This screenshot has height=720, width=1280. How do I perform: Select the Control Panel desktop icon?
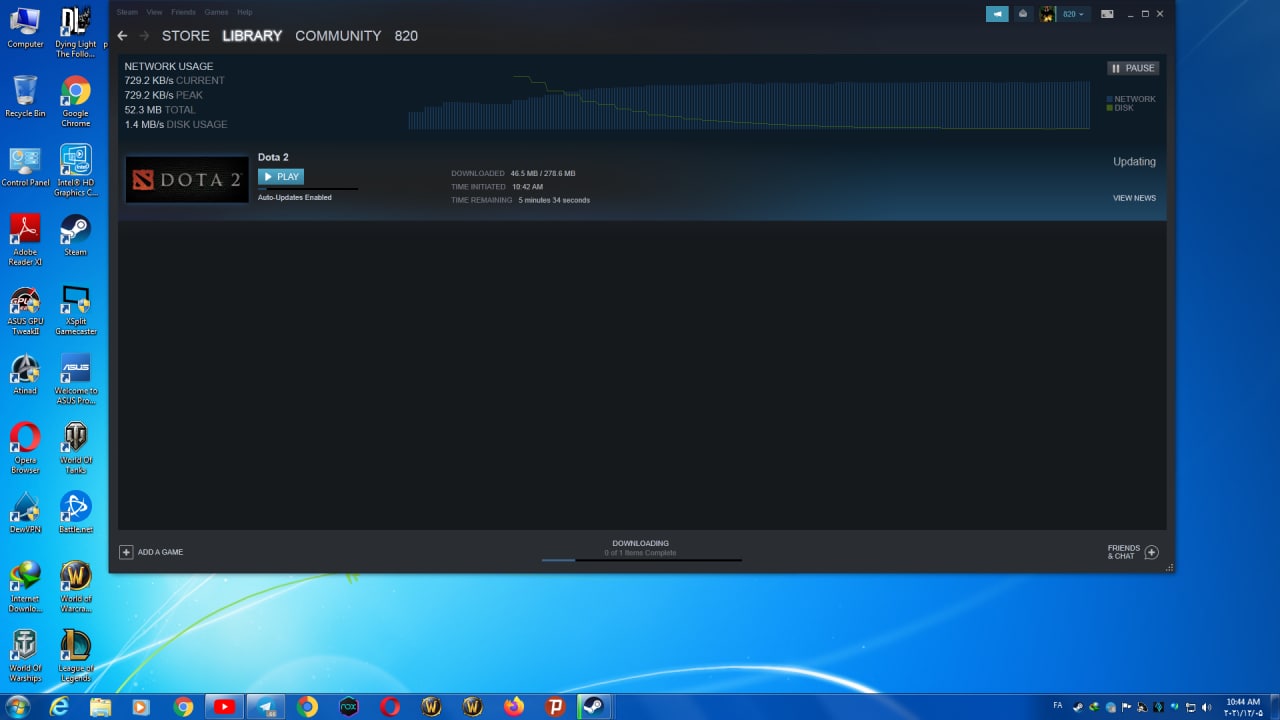[x=25, y=167]
